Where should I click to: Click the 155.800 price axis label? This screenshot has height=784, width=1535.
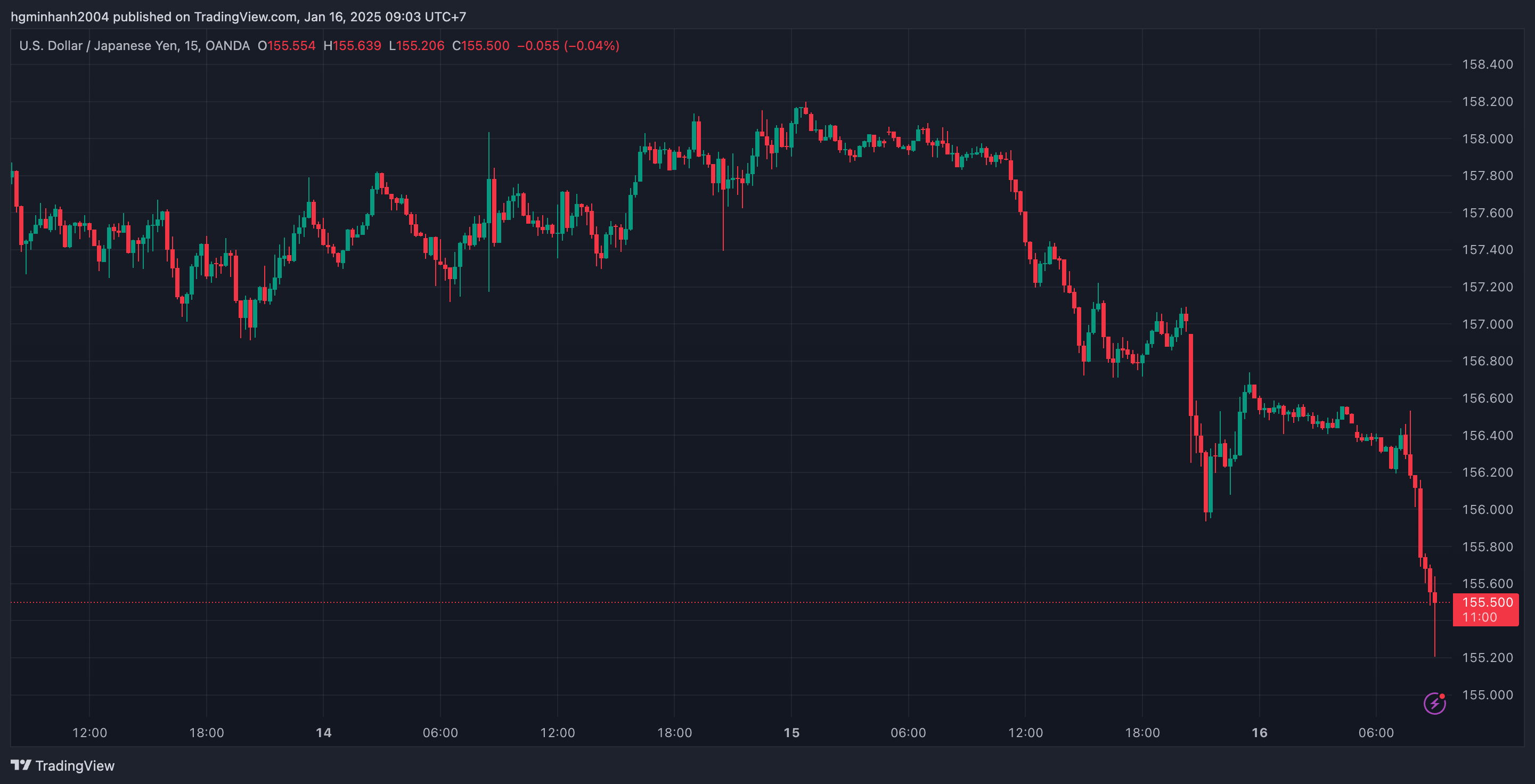pyautogui.click(x=1487, y=546)
